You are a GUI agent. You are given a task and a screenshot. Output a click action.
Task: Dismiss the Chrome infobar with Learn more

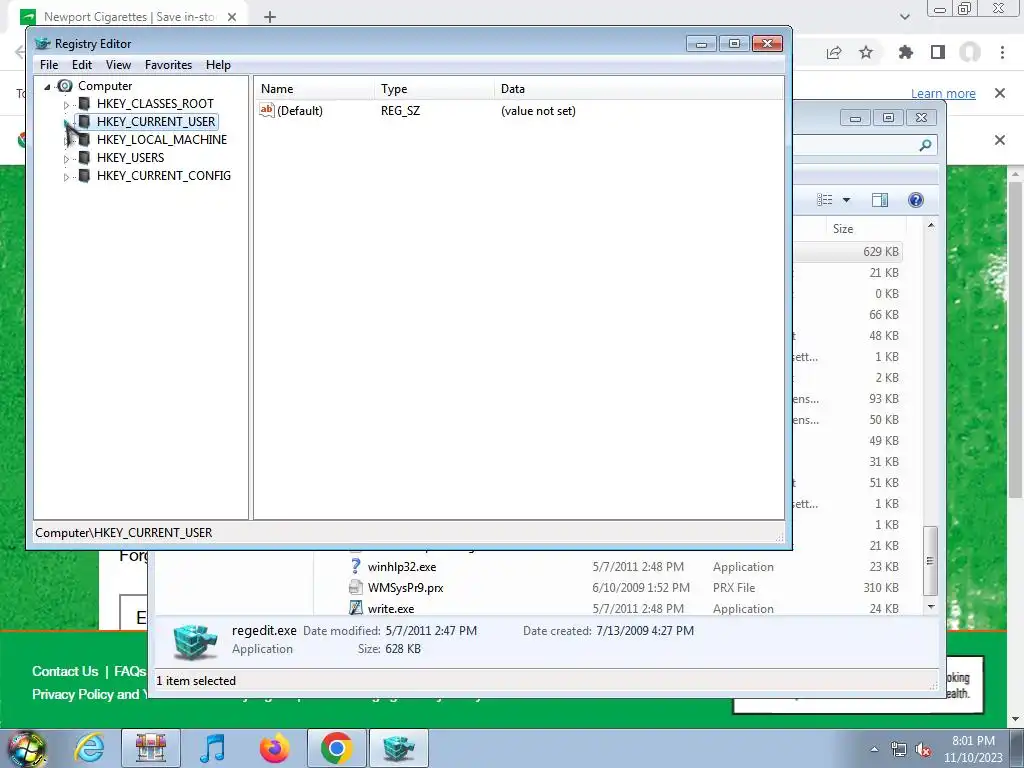coord(999,93)
